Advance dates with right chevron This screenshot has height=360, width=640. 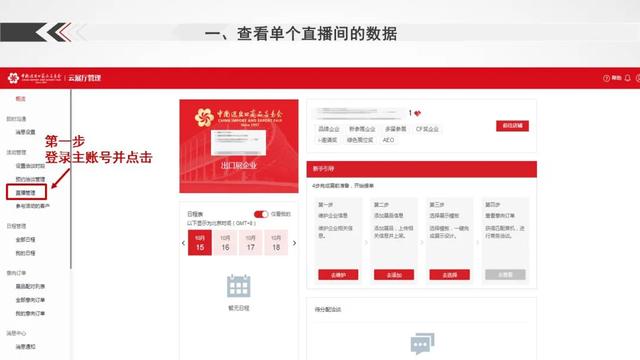(294, 243)
